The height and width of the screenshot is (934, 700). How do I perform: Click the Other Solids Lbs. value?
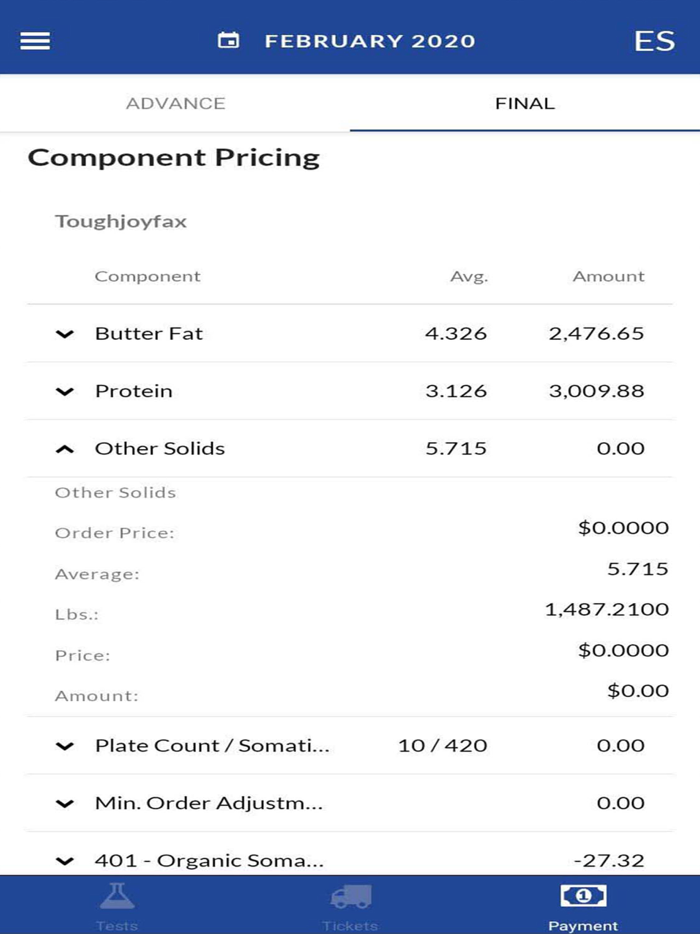click(606, 609)
